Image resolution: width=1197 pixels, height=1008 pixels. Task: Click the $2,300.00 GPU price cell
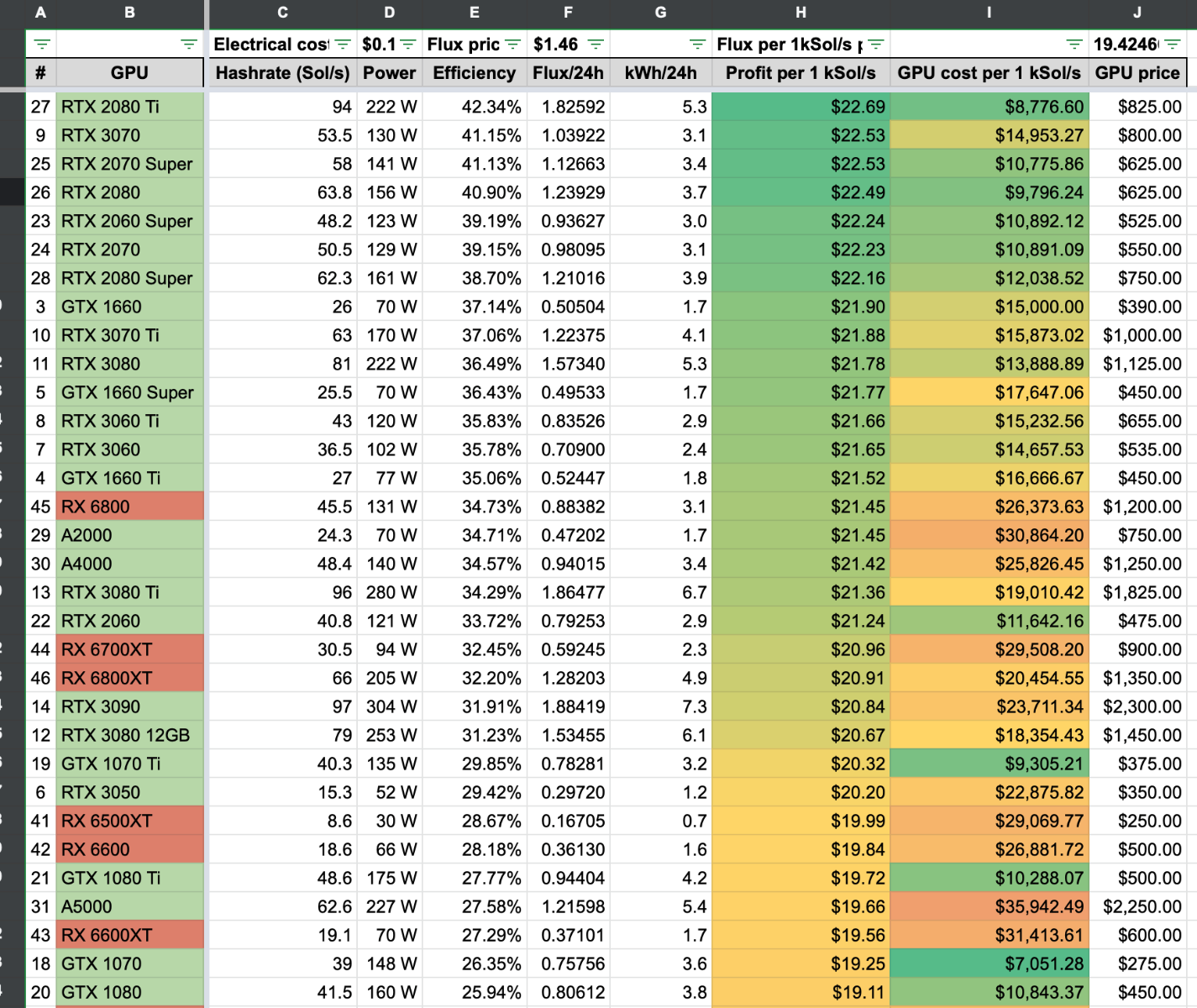click(x=1137, y=706)
